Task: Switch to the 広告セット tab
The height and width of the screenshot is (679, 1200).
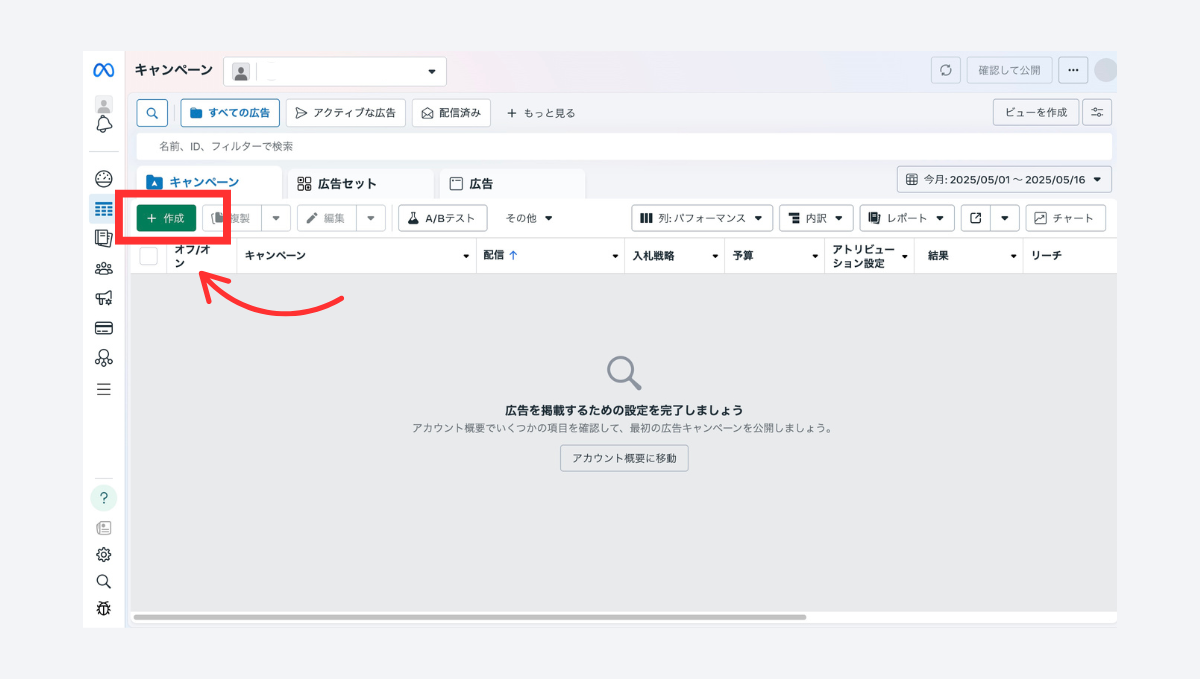Action: 361,184
